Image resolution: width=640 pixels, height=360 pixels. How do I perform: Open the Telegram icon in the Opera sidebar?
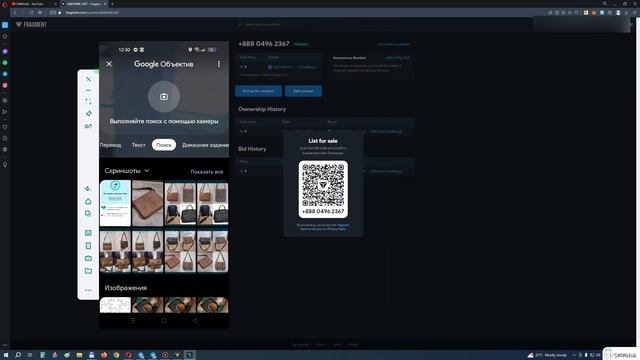point(5,74)
